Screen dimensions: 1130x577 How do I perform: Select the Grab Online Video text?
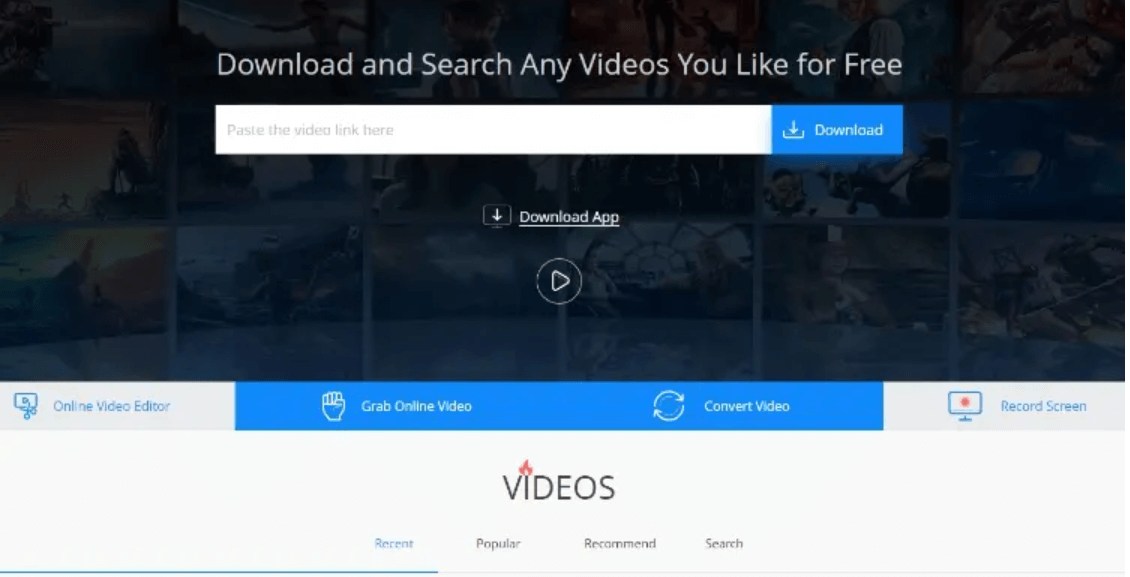click(416, 406)
